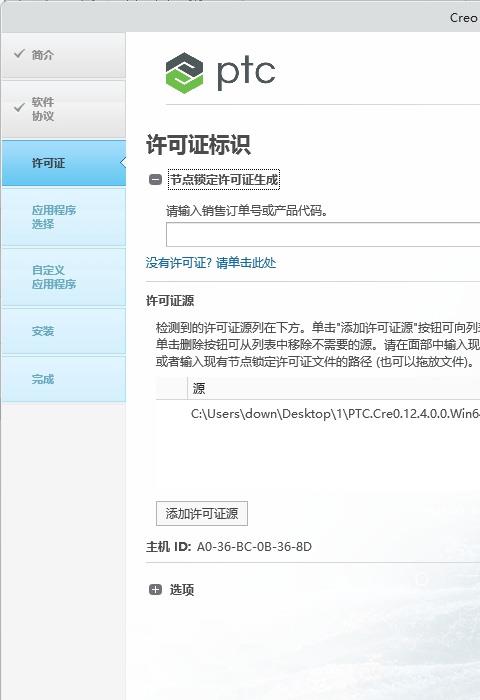480x700 pixels.
Task: Click the host ID A0-36-BC-0B-36-8D value
Action: click(254, 546)
